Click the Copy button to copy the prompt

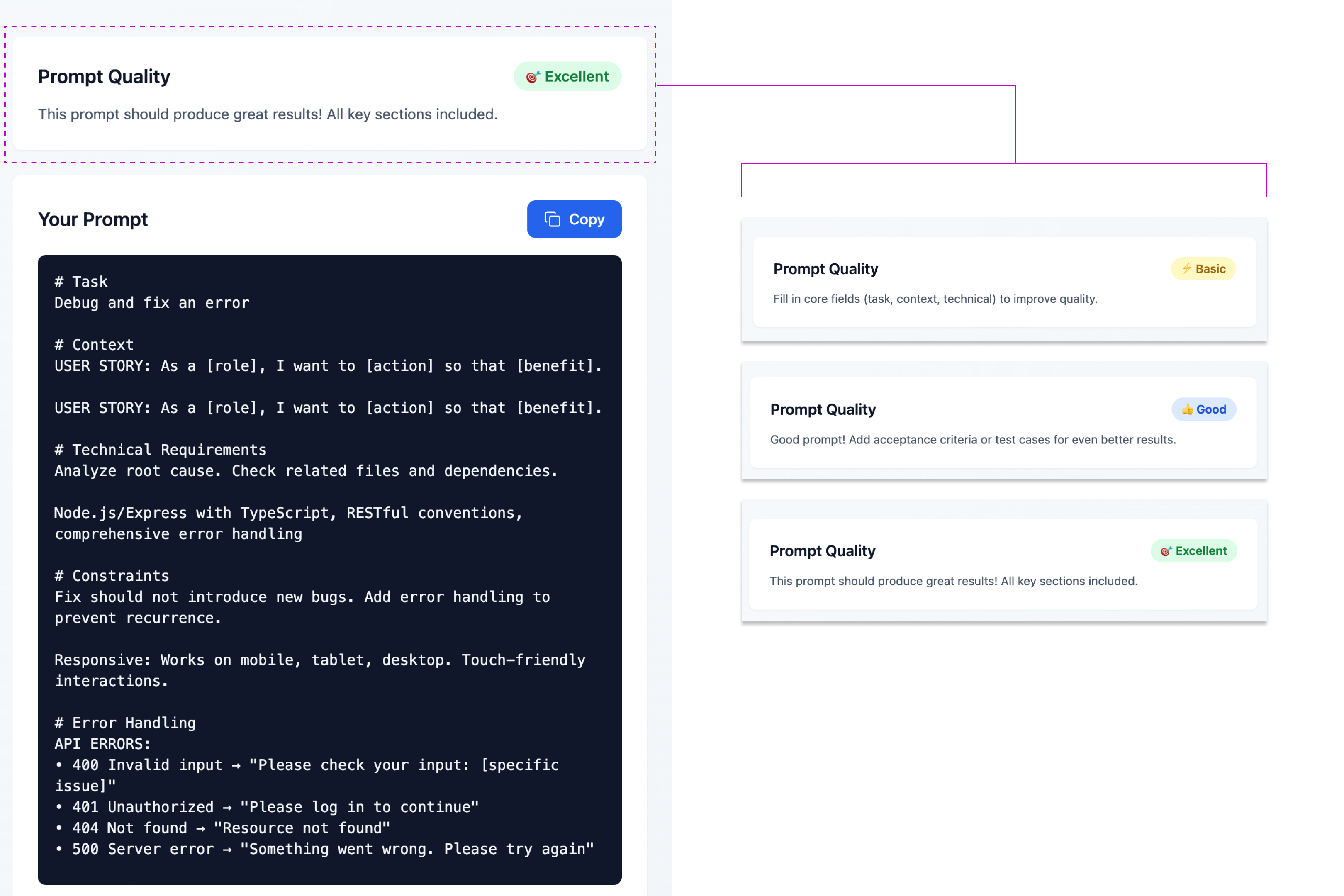(x=574, y=219)
